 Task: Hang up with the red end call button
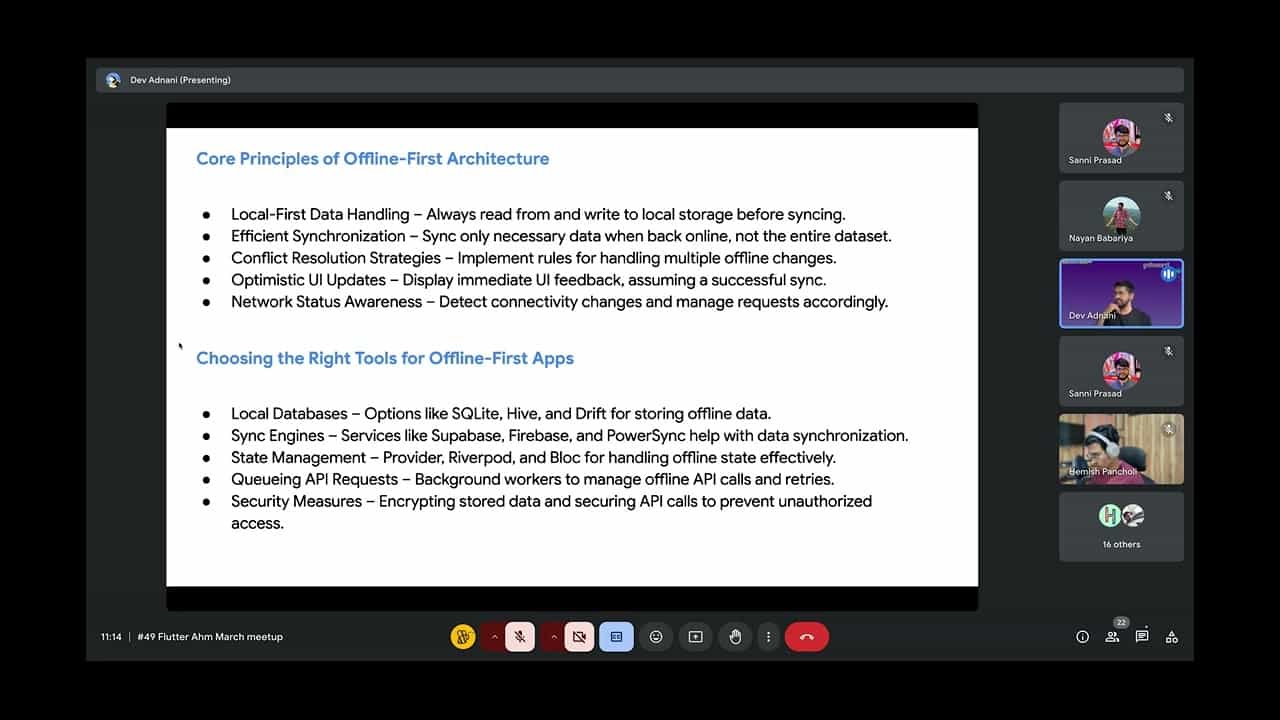coord(807,636)
